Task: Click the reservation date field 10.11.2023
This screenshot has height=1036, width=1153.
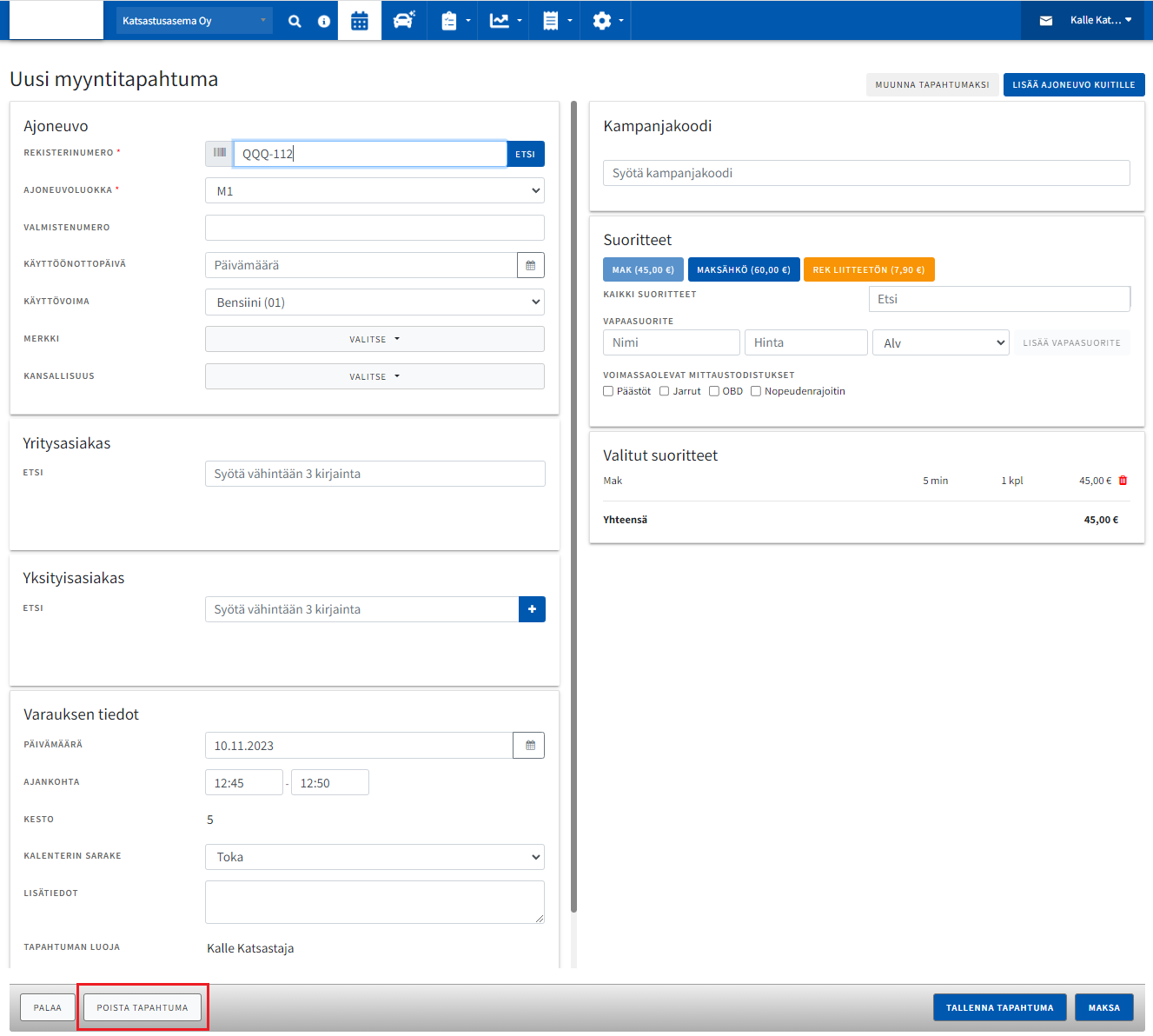Action: pos(359,746)
